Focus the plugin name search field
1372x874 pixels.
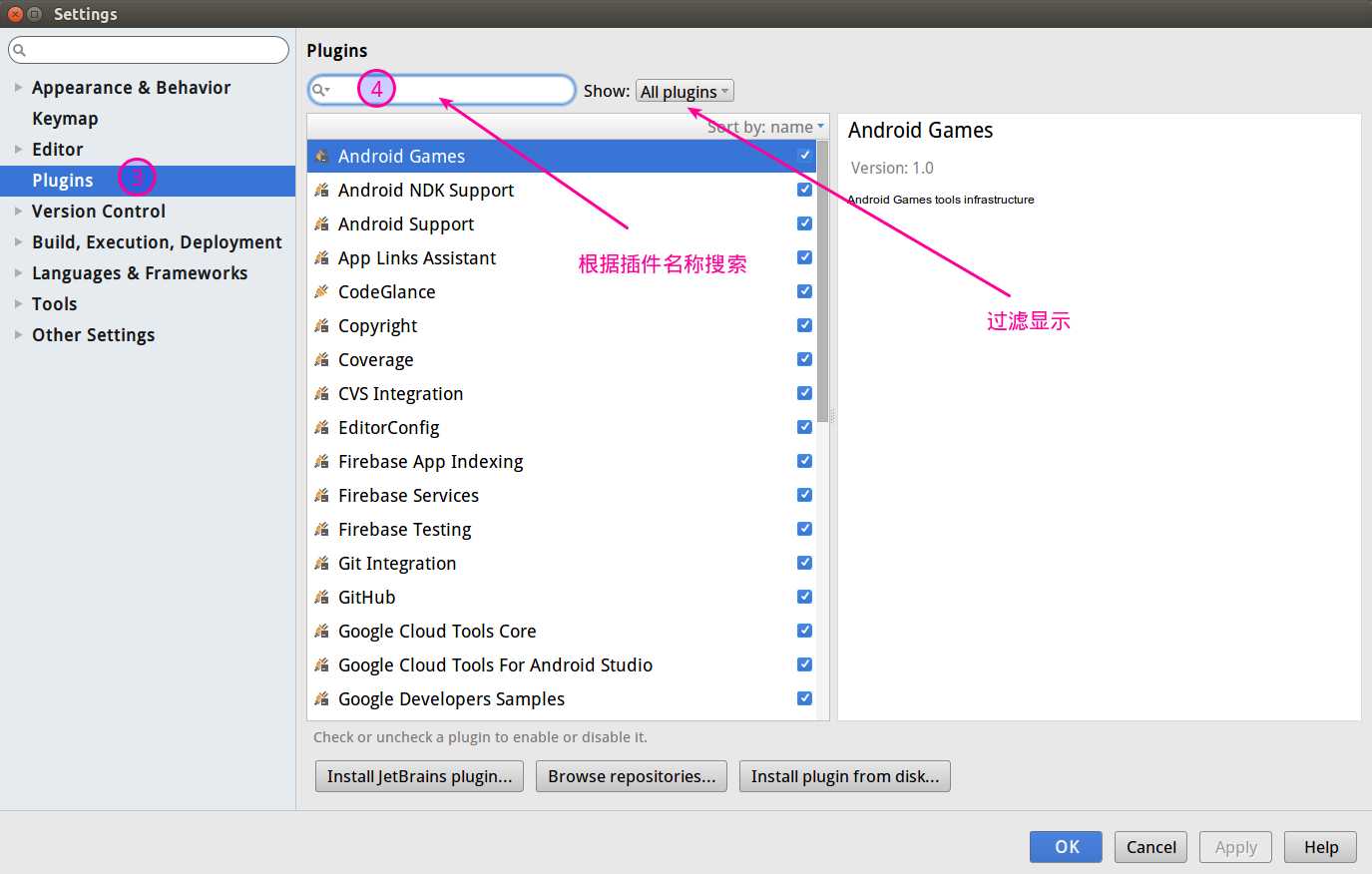click(442, 90)
